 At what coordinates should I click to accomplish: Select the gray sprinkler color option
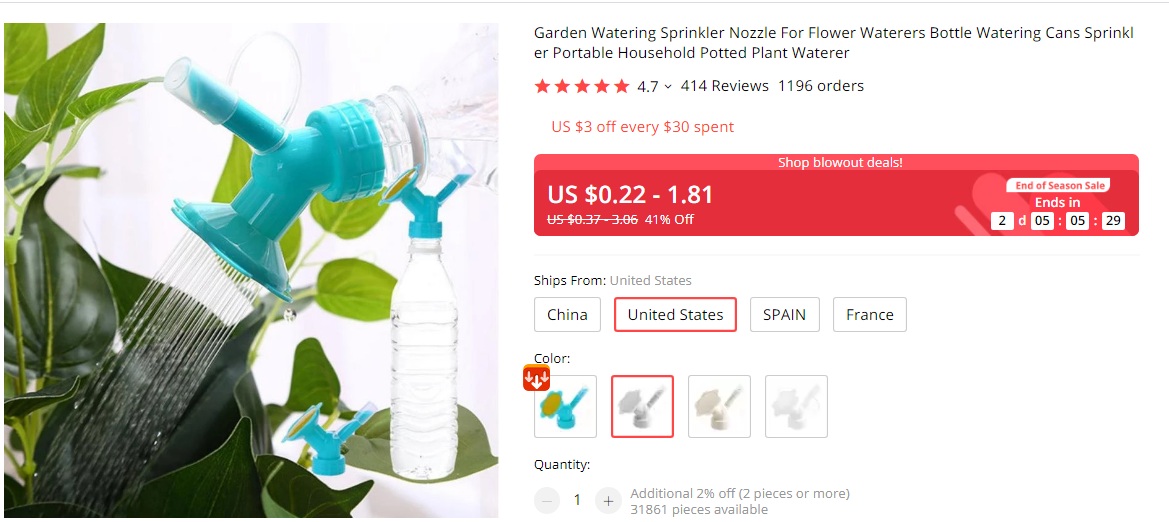pyautogui.click(x=643, y=406)
